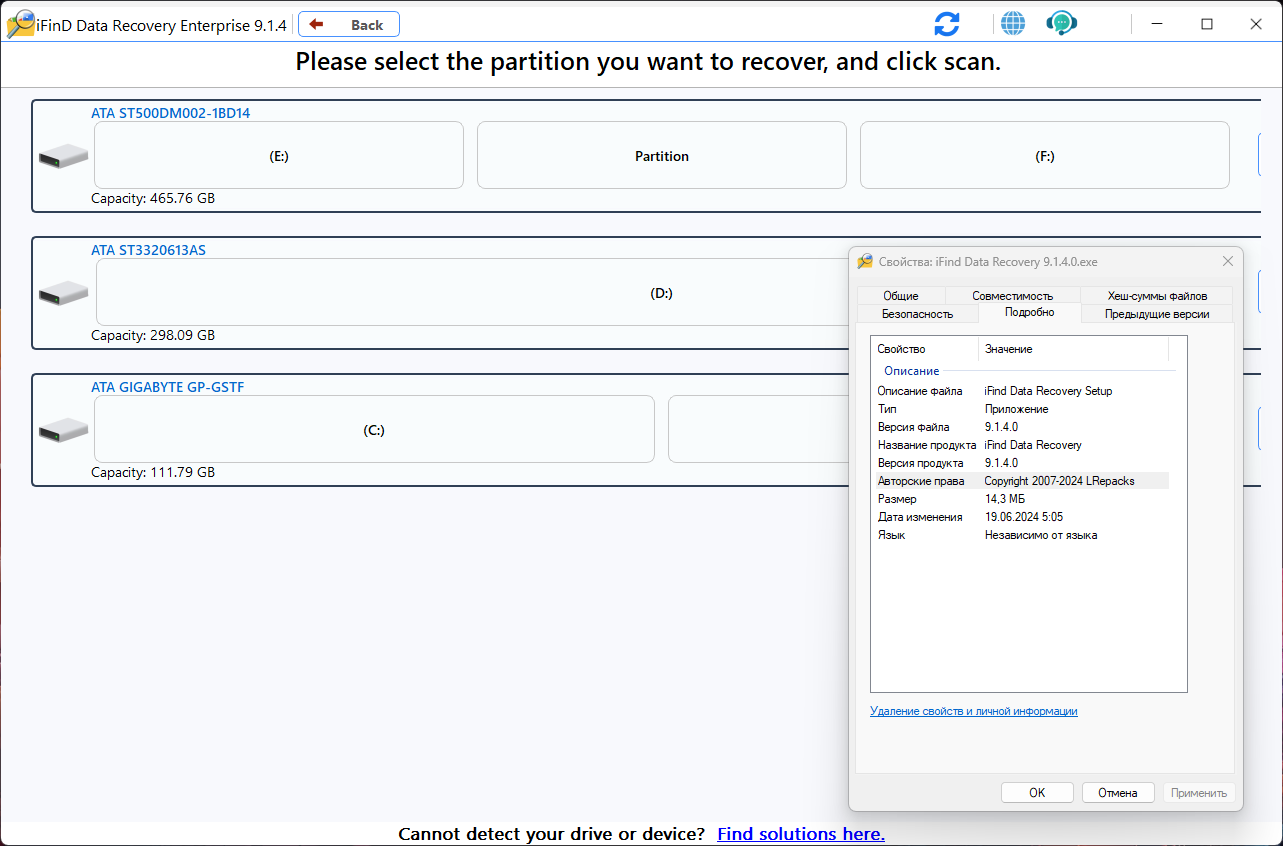This screenshot has height=846, width=1283.
Task: Select the unnamed Partition block
Action: [662, 155]
